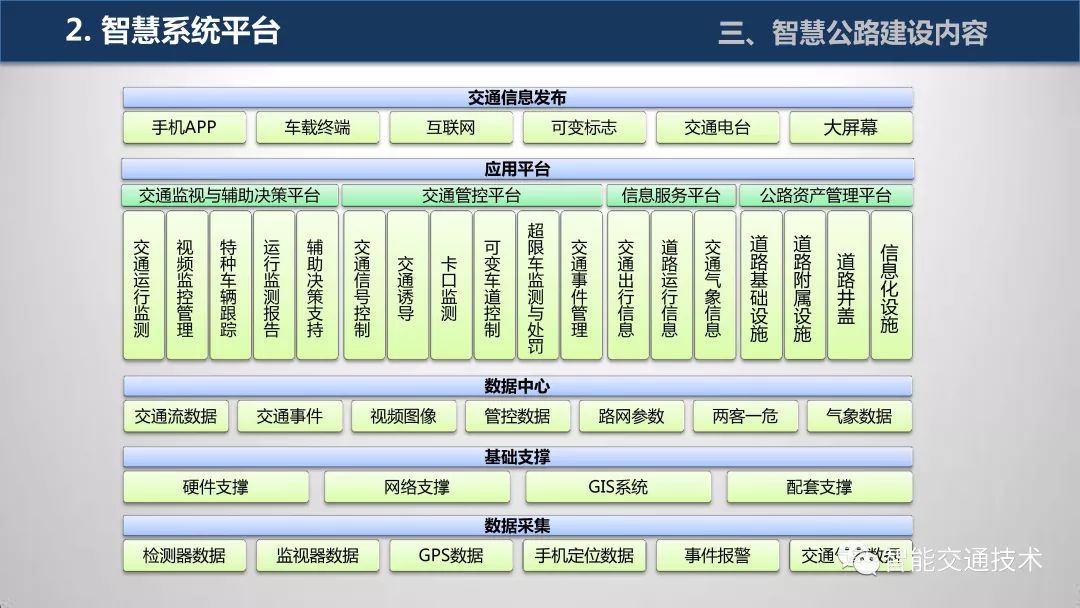Select the 可变车道控制 vertical box
The width and height of the screenshot is (1080, 608).
pyautogui.click(x=494, y=285)
